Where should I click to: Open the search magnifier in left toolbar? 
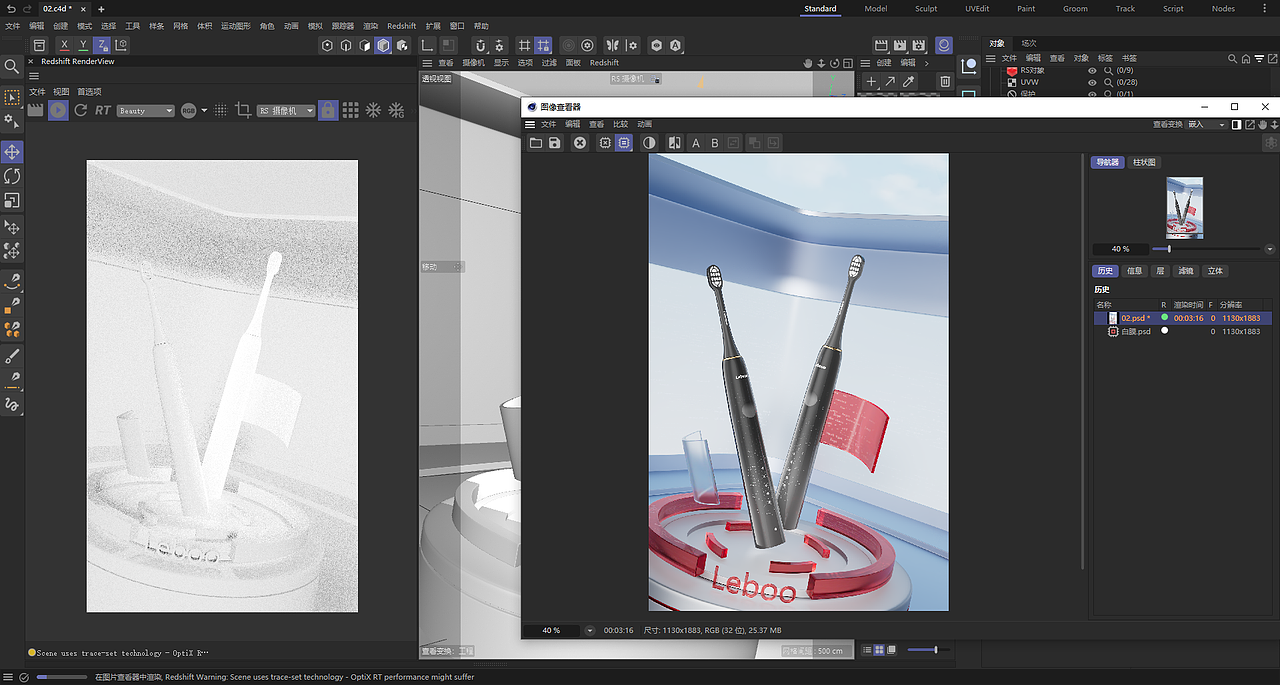coord(12,66)
